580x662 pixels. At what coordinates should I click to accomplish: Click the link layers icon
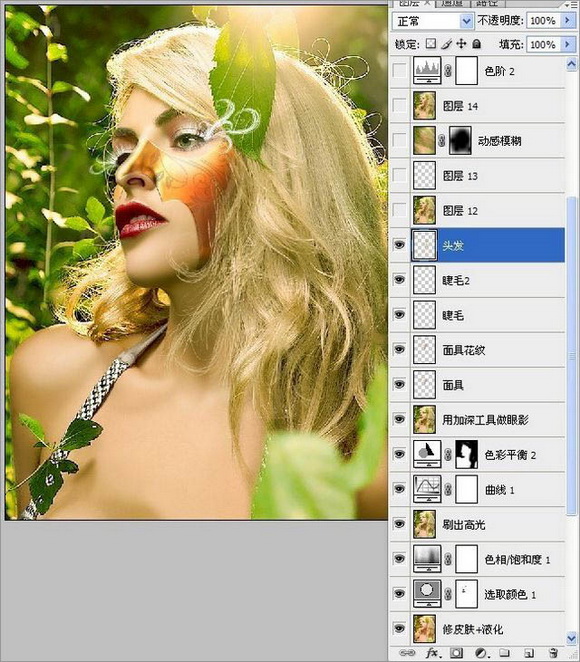click(406, 654)
